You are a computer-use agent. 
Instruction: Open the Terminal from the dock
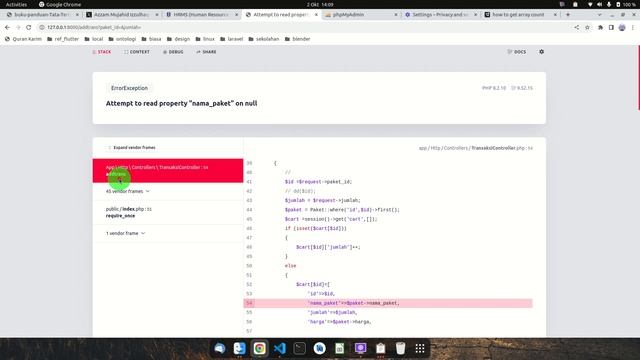[x=300, y=348]
